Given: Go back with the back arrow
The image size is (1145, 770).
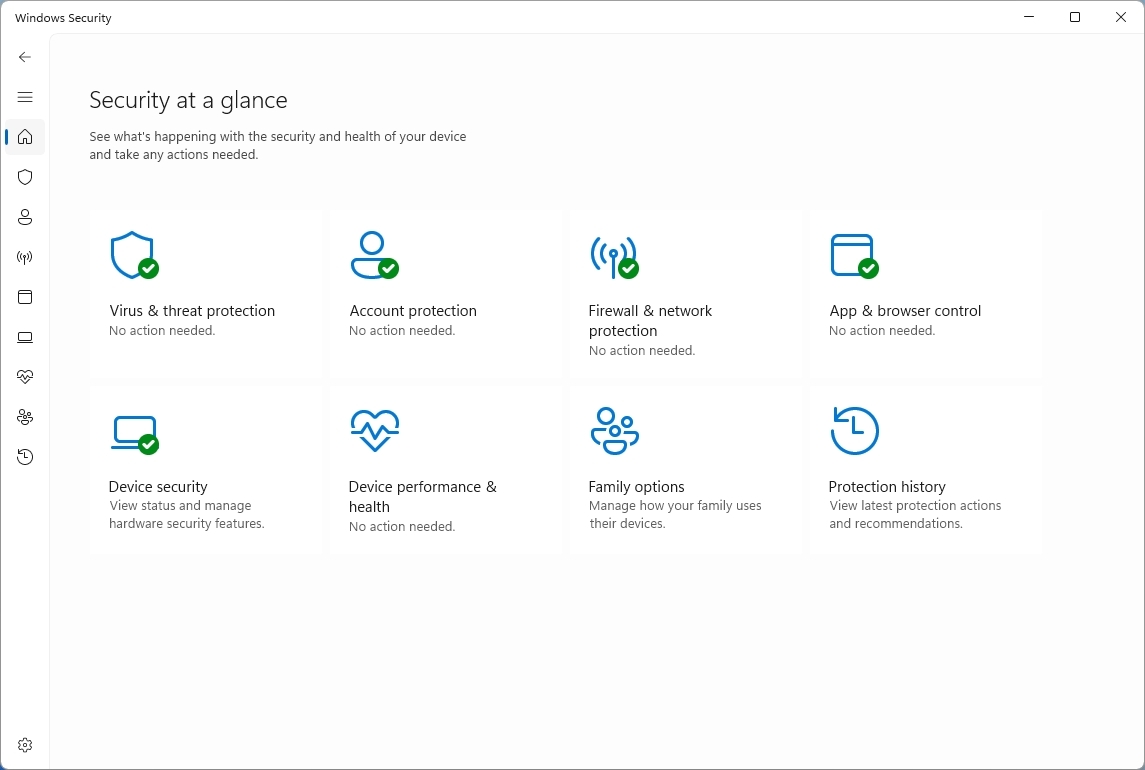Looking at the screenshot, I should 25,57.
